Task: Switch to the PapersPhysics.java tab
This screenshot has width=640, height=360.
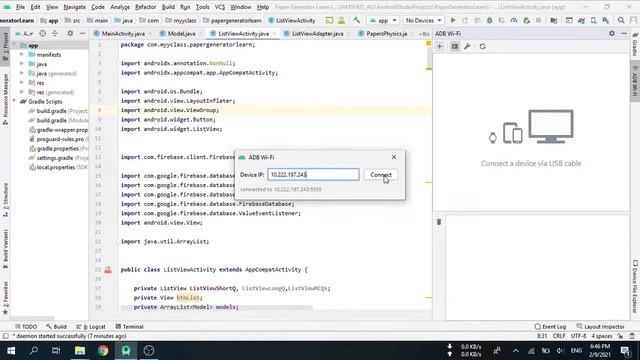Action: (386, 34)
